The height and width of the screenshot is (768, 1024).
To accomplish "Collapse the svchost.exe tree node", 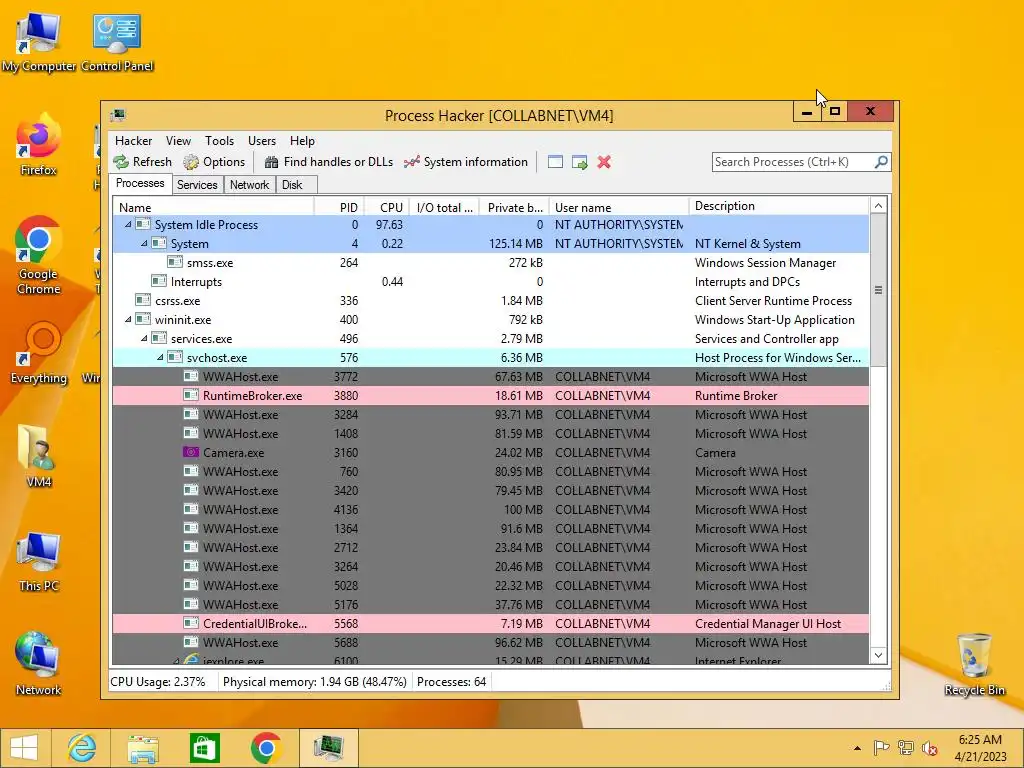I will click(x=160, y=357).
